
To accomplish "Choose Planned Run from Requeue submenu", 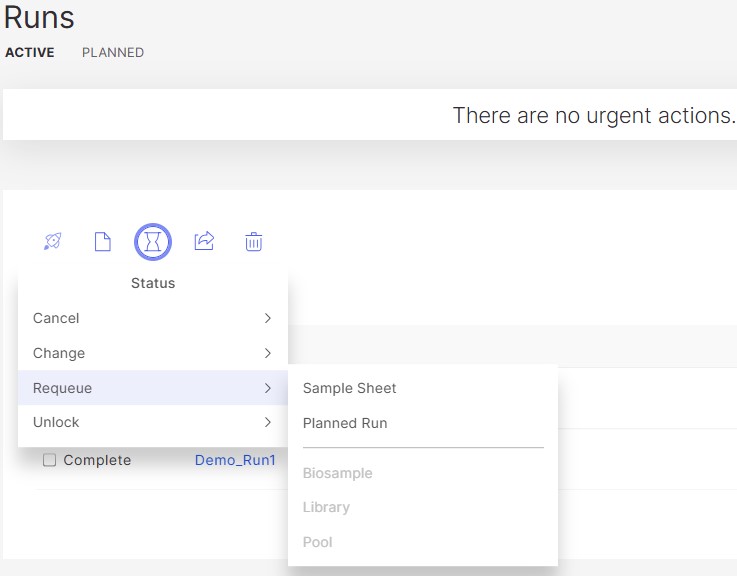I will tap(345, 423).
